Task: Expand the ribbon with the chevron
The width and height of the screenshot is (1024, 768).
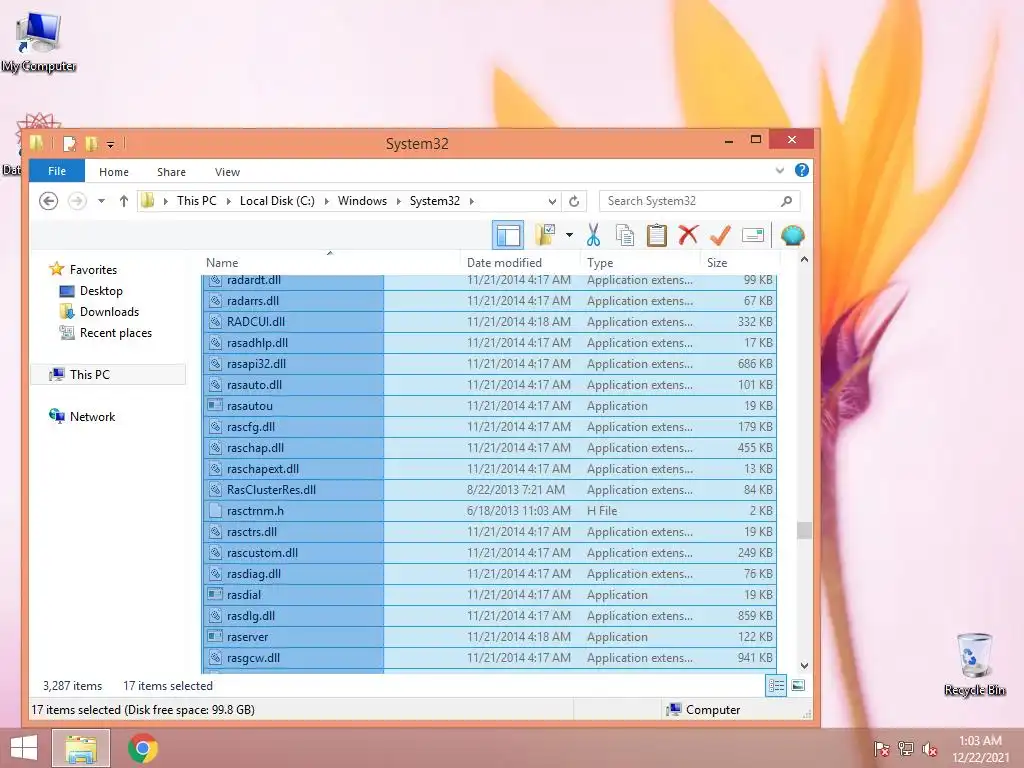Action: pos(780,170)
